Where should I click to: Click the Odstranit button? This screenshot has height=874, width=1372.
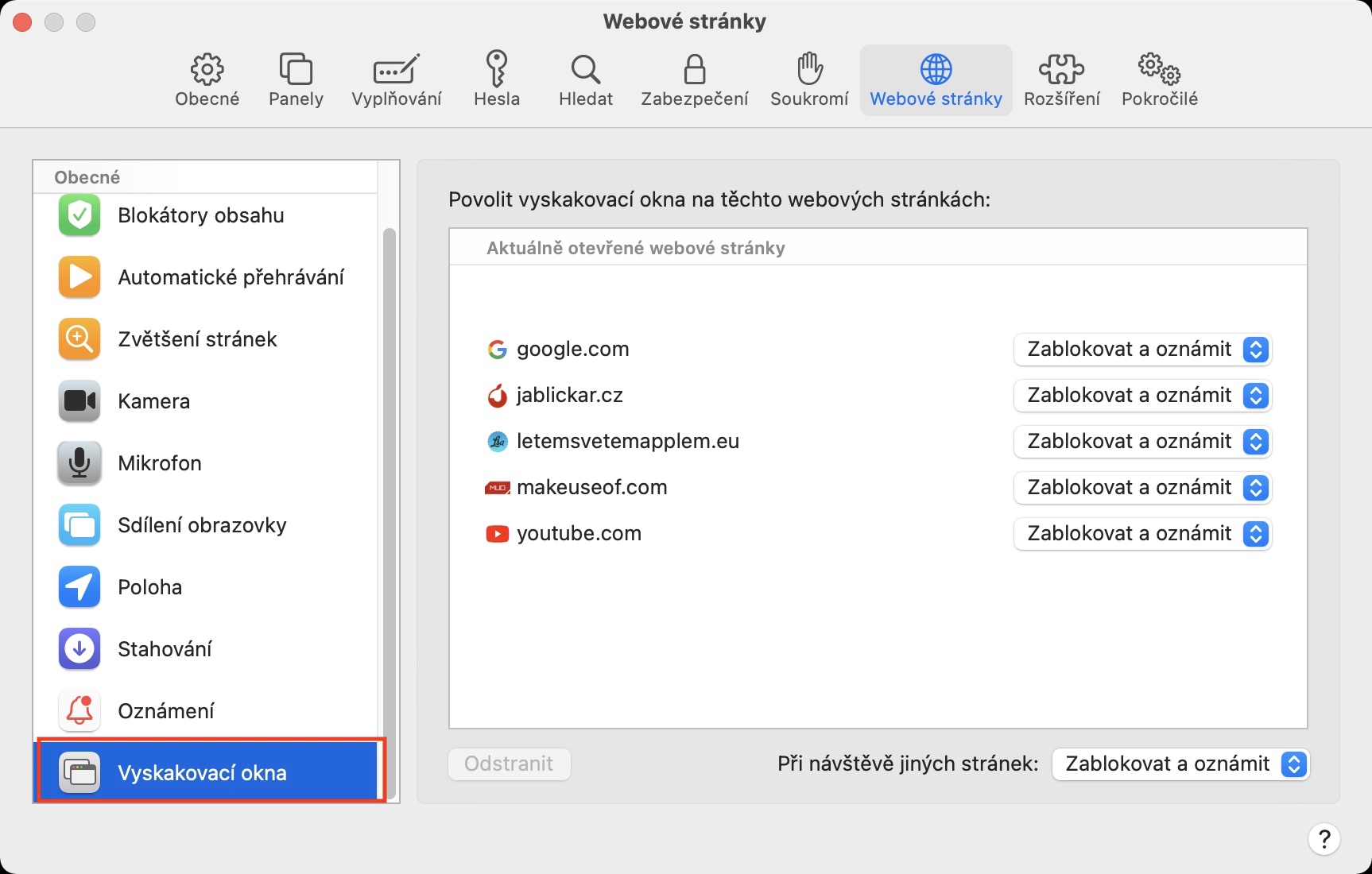510,764
